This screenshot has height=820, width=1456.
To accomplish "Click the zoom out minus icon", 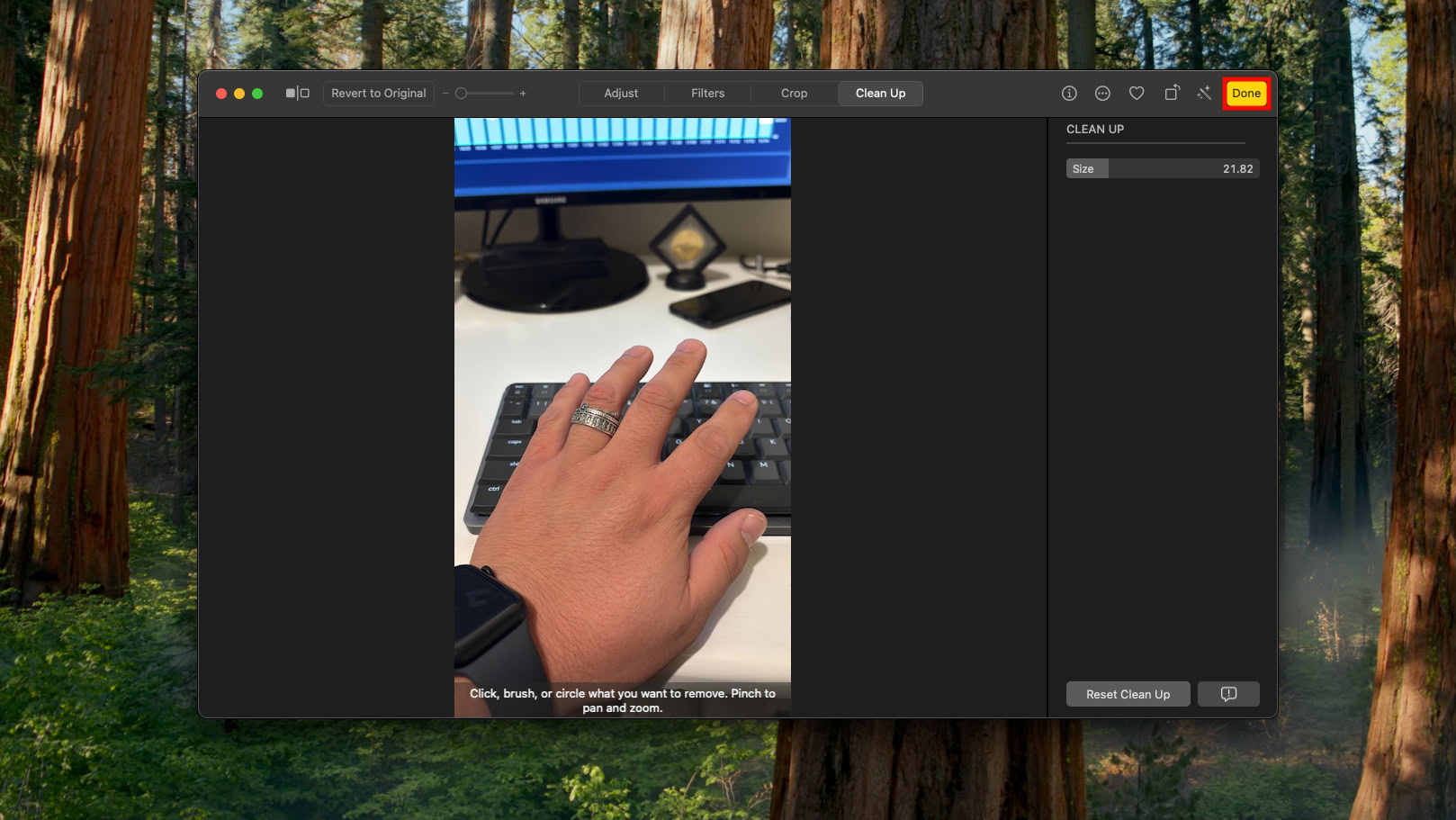I will click(445, 94).
